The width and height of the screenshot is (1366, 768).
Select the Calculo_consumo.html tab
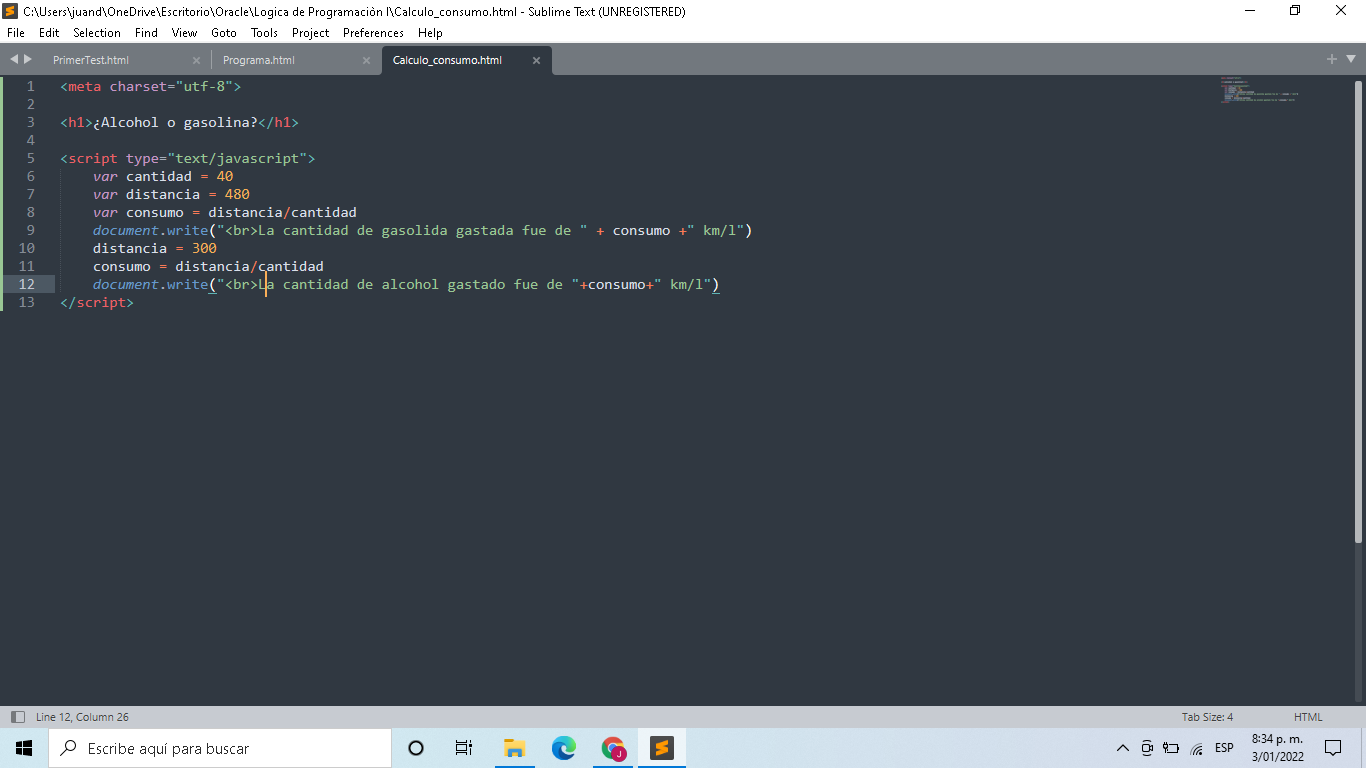pos(447,60)
